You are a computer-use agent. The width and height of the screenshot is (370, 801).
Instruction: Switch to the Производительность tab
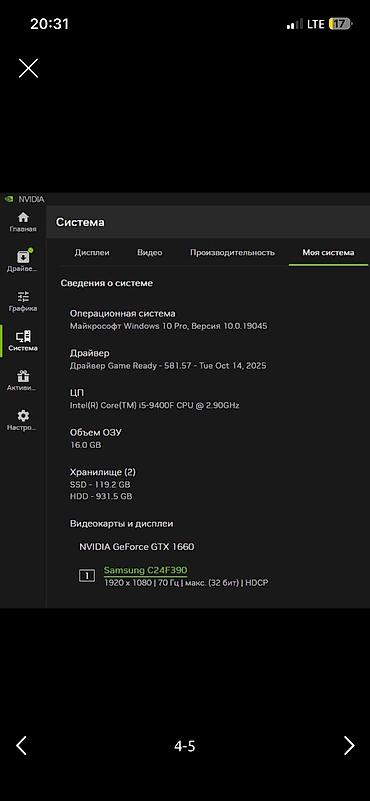click(x=233, y=252)
